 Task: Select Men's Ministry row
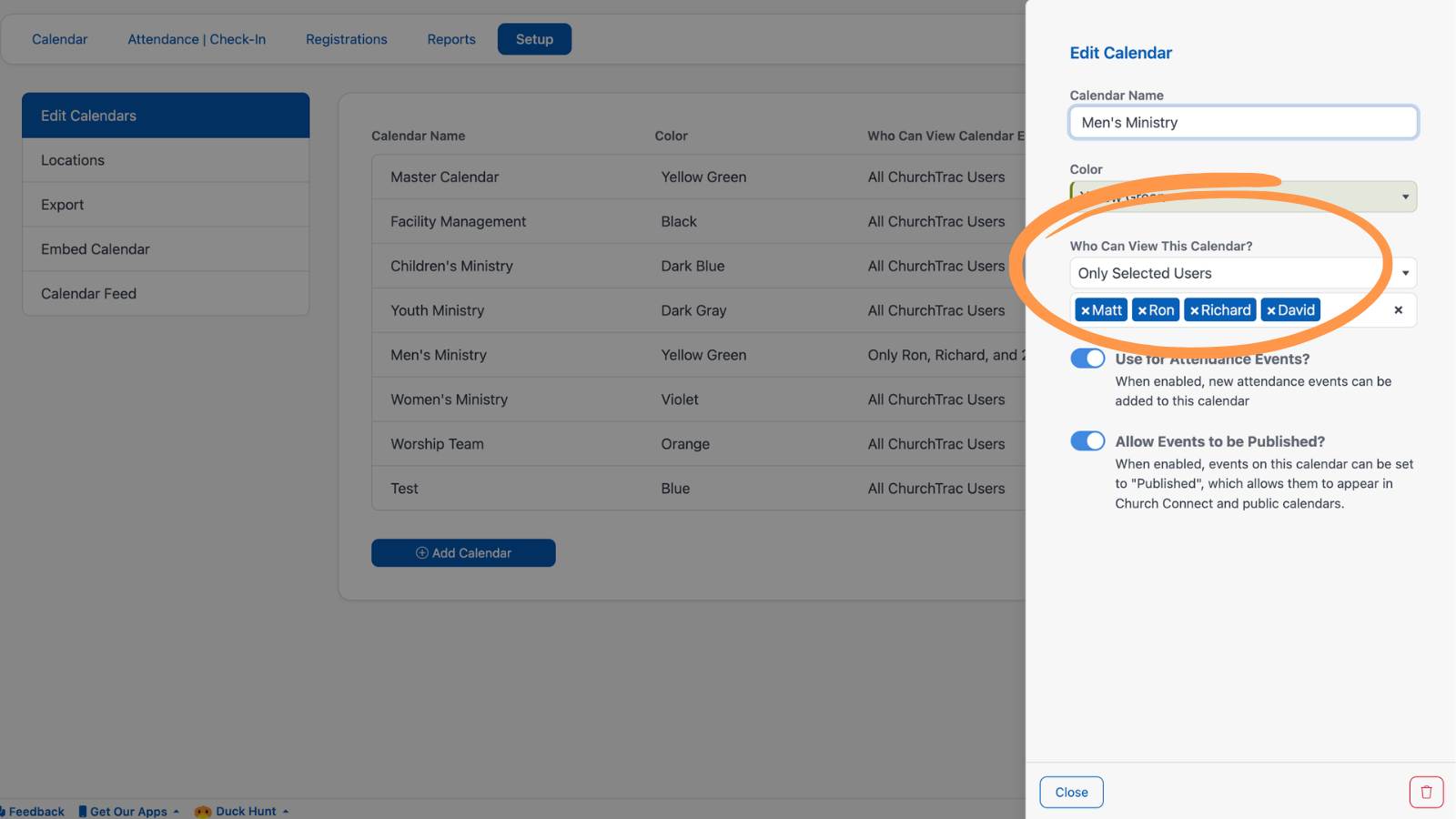click(x=699, y=355)
